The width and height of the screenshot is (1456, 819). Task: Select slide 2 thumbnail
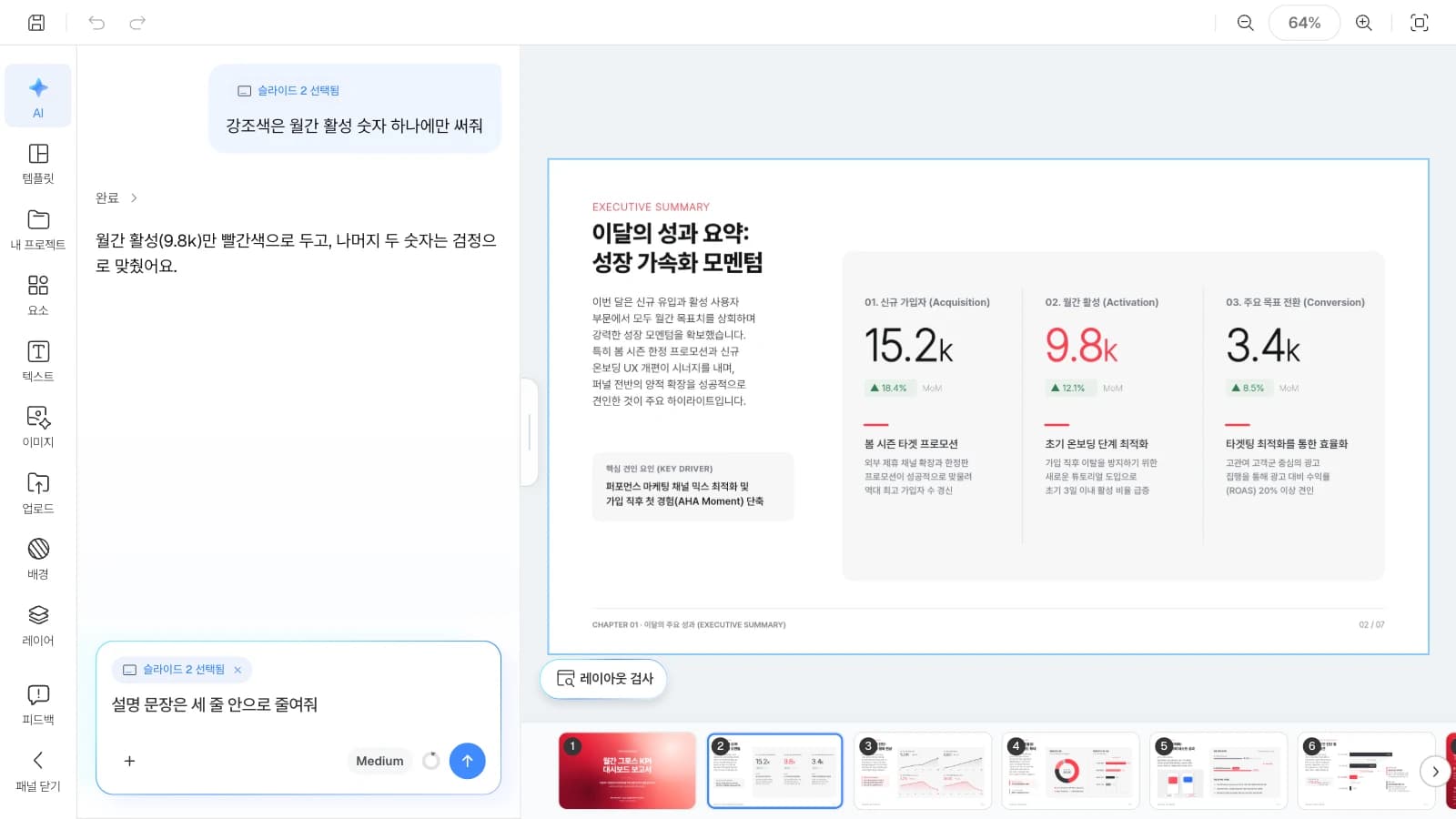[x=774, y=771]
